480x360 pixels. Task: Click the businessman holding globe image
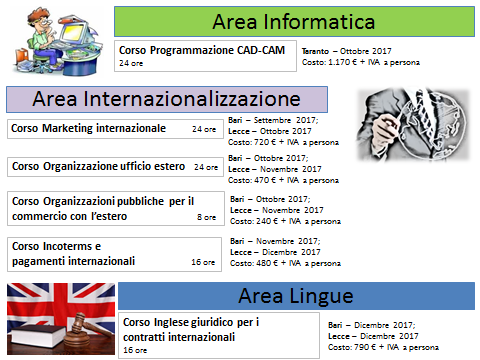click(x=413, y=125)
